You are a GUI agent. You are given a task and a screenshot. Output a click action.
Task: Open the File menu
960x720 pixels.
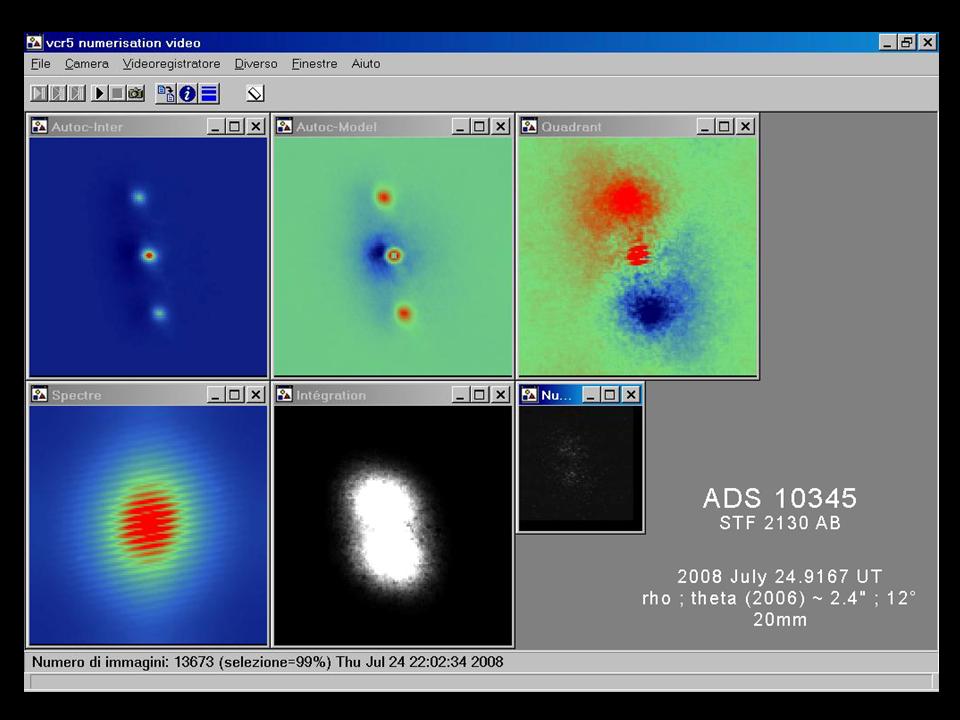[40, 64]
